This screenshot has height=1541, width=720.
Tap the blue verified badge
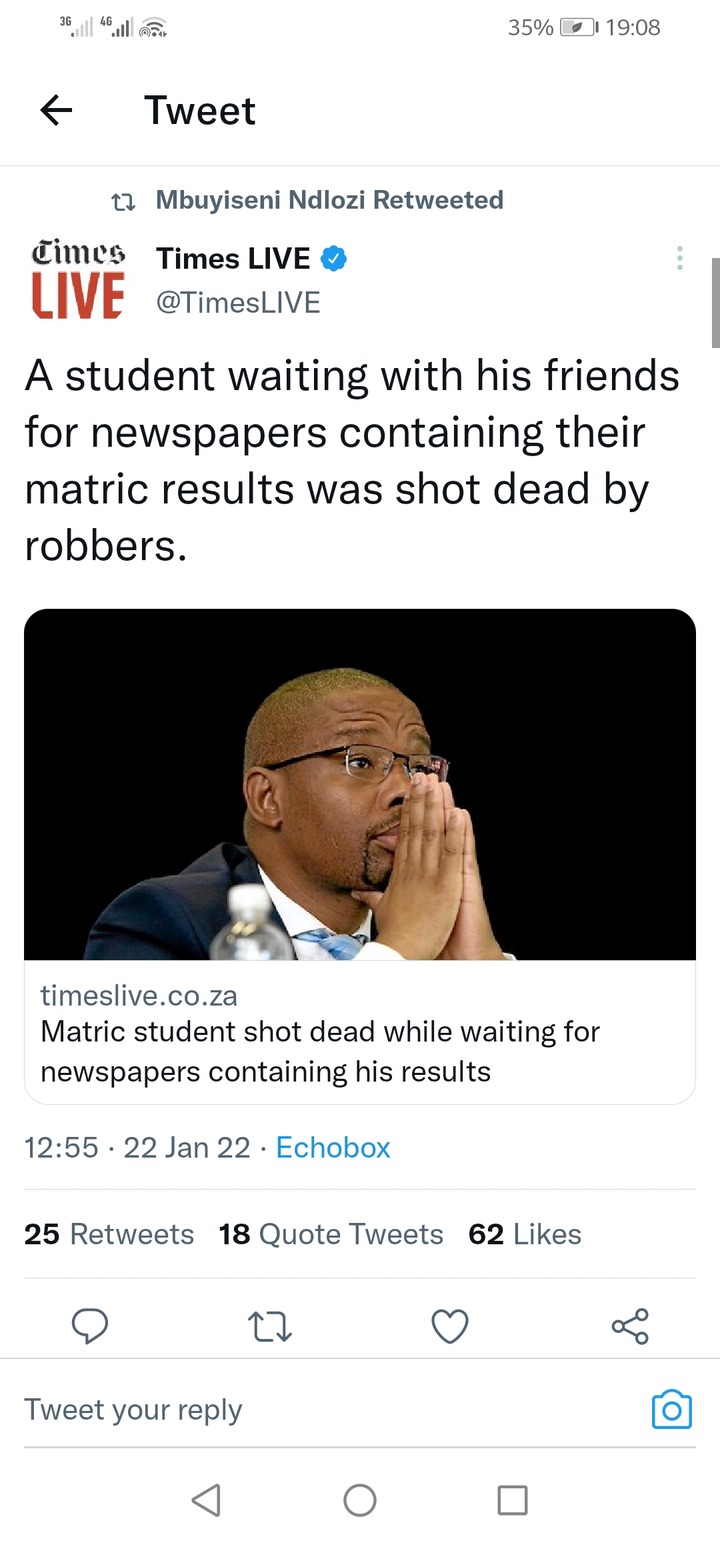(x=333, y=259)
